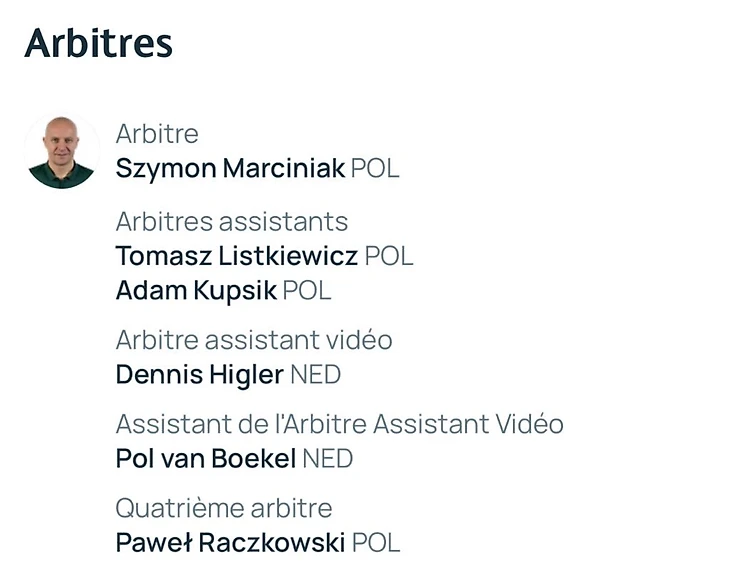Image resolution: width=730 pixels, height=579 pixels.
Task: Click 'Assistant de l'Arbitre Assistant Vidéo' label
Action: click(x=339, y=424)
